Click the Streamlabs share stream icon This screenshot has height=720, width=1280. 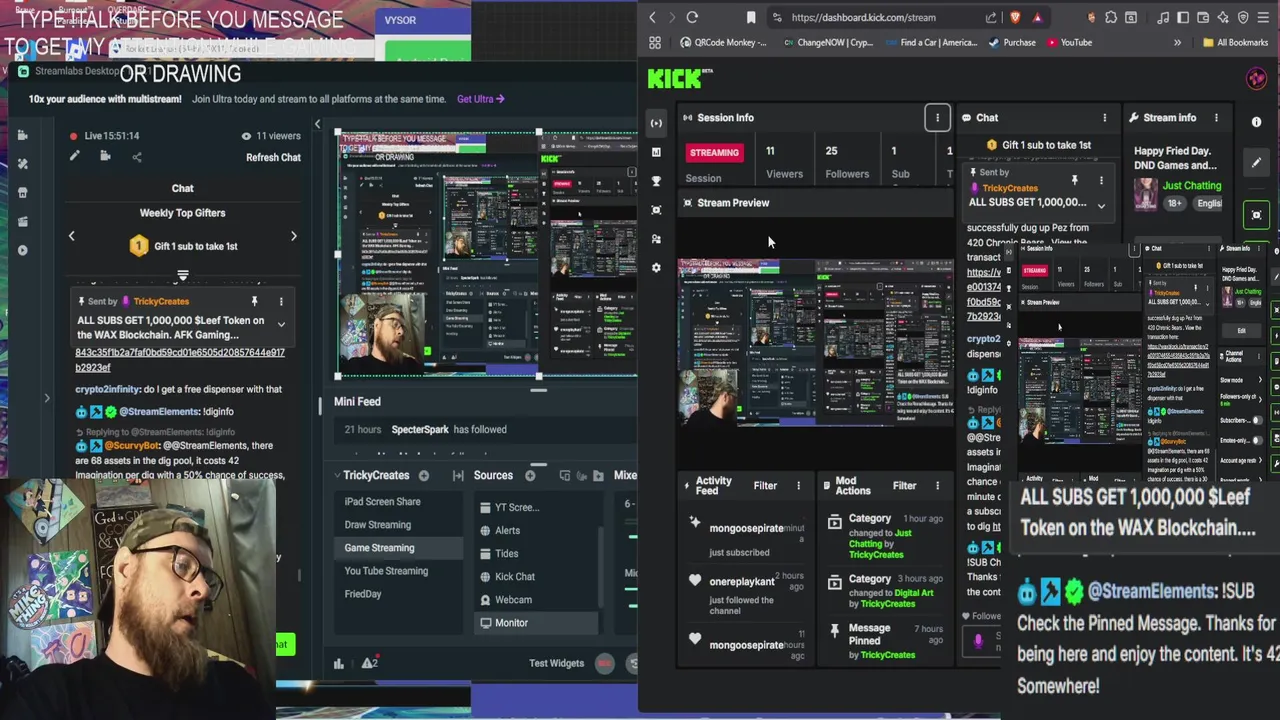point(137,157)
